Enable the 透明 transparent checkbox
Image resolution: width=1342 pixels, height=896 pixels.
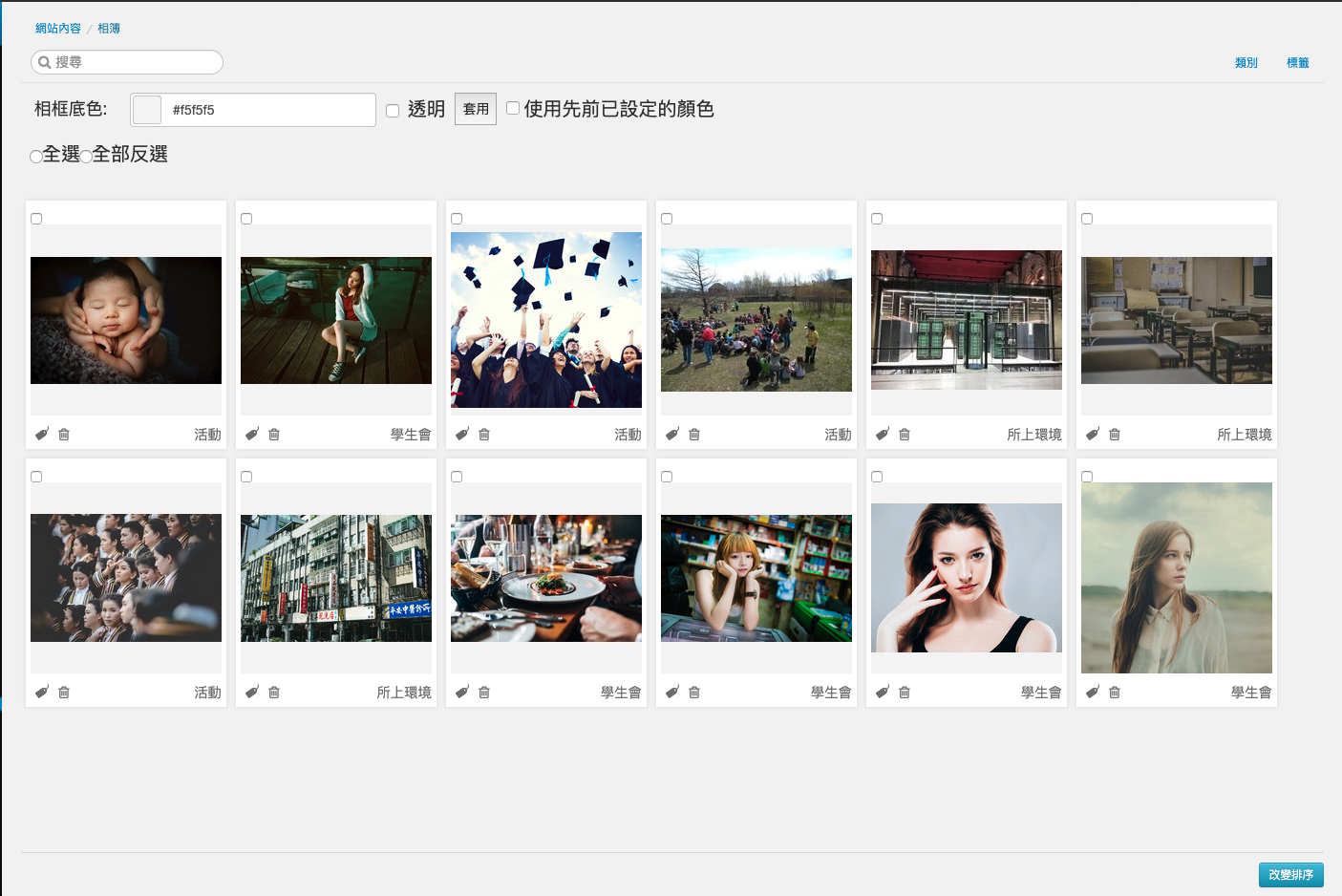(x=393, y=111)
